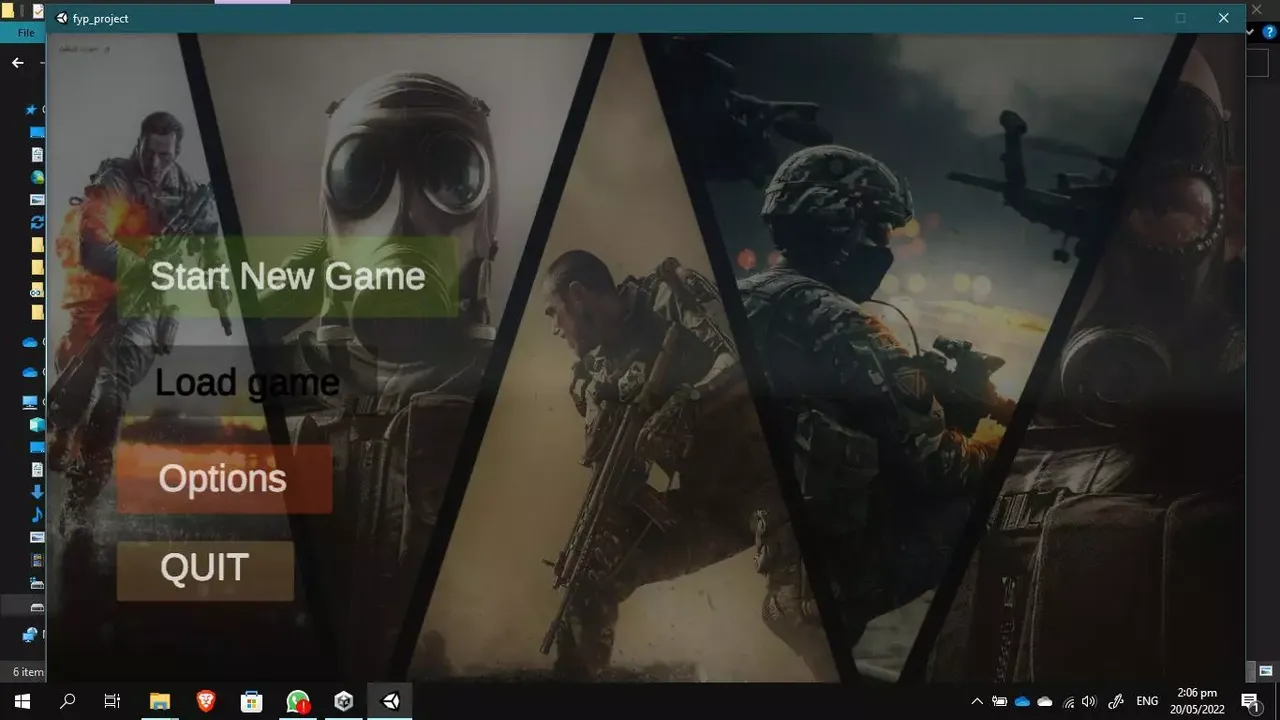Open Microsoft Store from the taskbar
The height and width of the screenshot is (720, 1280).
tap(252, 701)
